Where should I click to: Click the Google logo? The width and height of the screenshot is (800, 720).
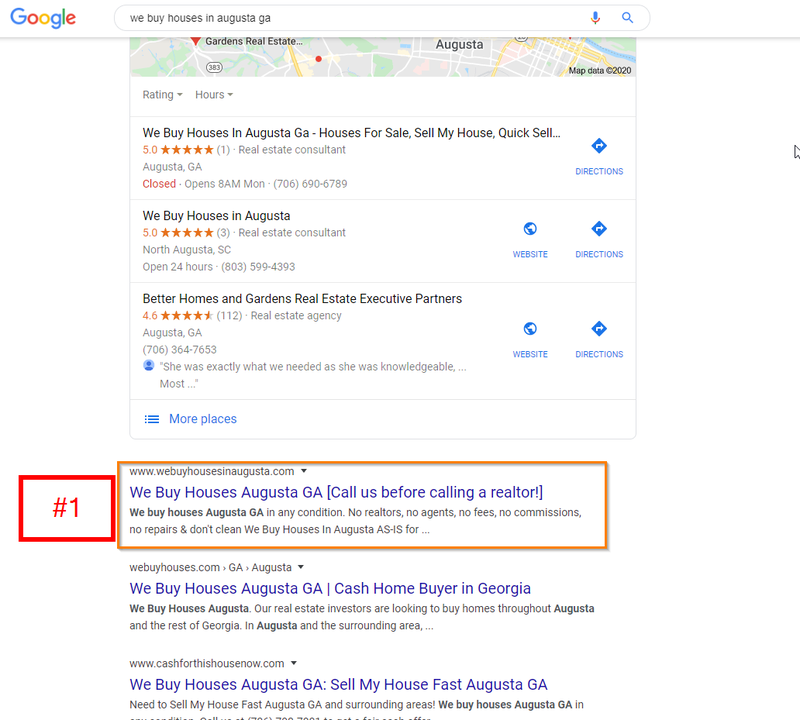pos(43,18)
